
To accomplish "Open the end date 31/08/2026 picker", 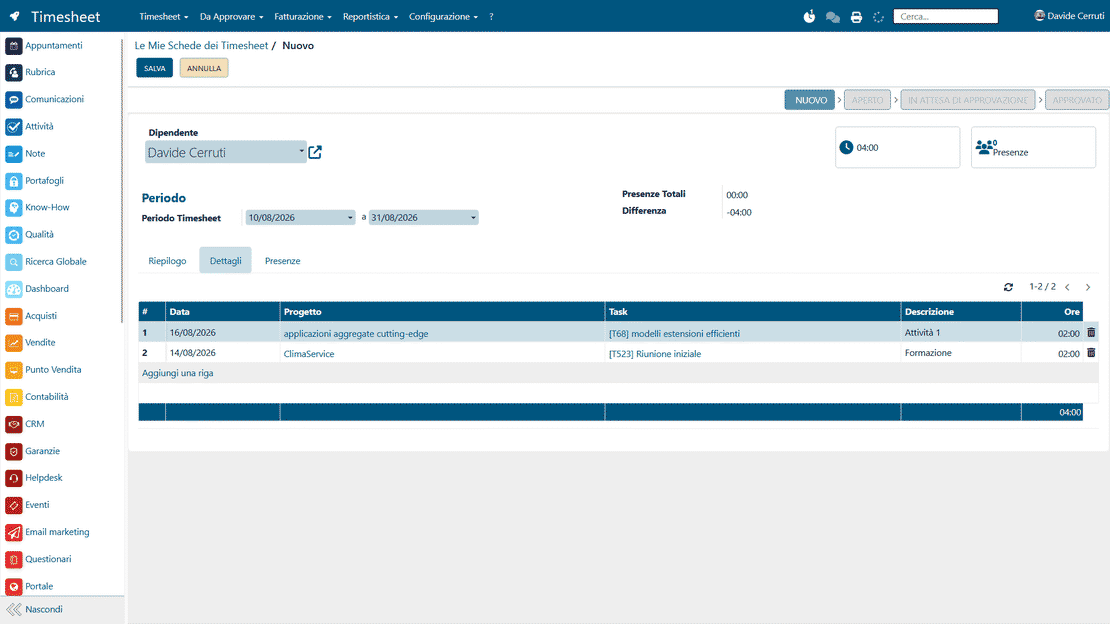I will click(x=423, y=217).
